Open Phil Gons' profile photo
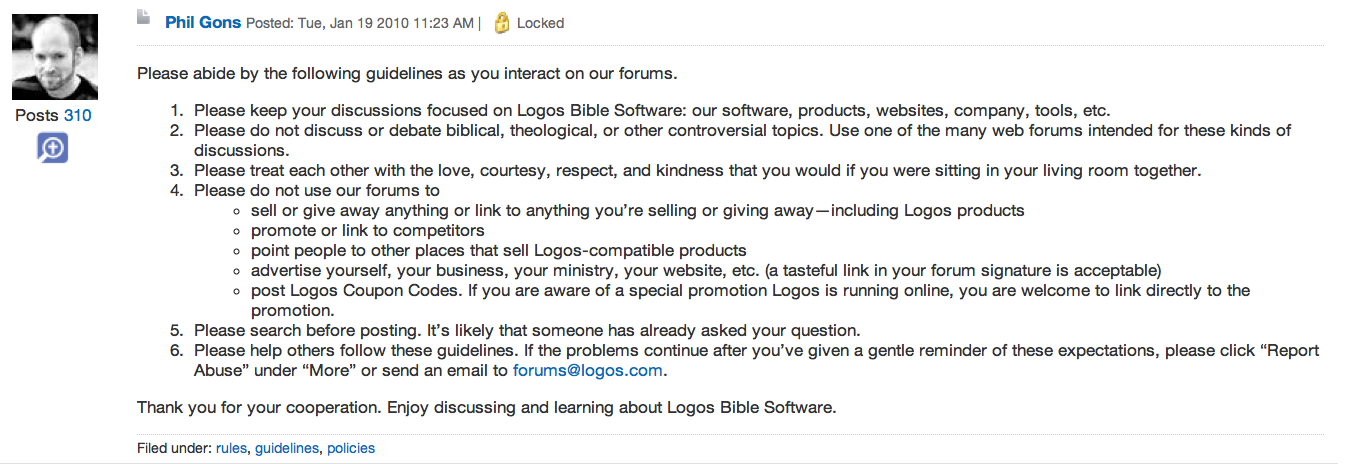This screenshot has height=464, width=1353. click(54, 56)
